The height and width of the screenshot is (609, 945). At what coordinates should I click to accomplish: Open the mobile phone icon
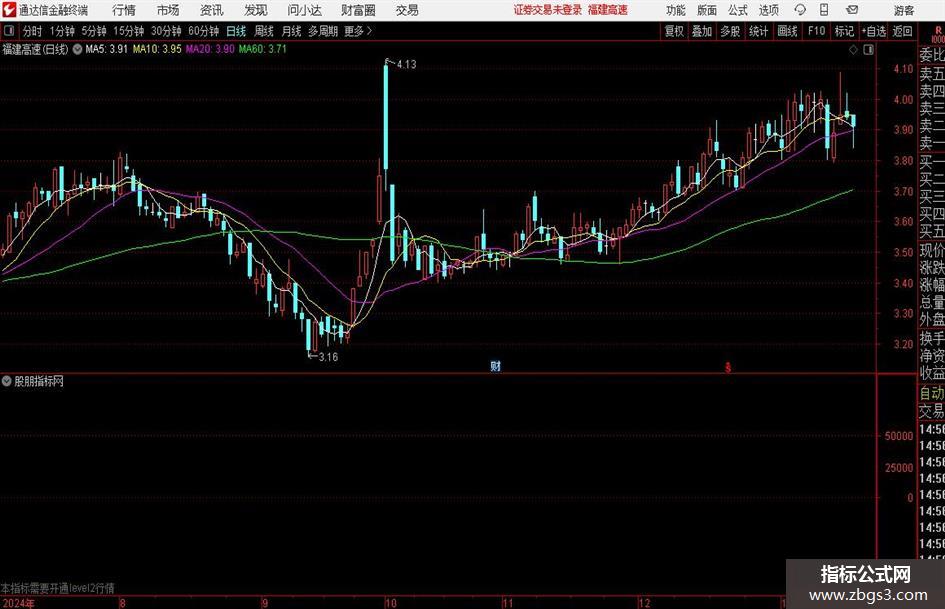click(824, 10)
